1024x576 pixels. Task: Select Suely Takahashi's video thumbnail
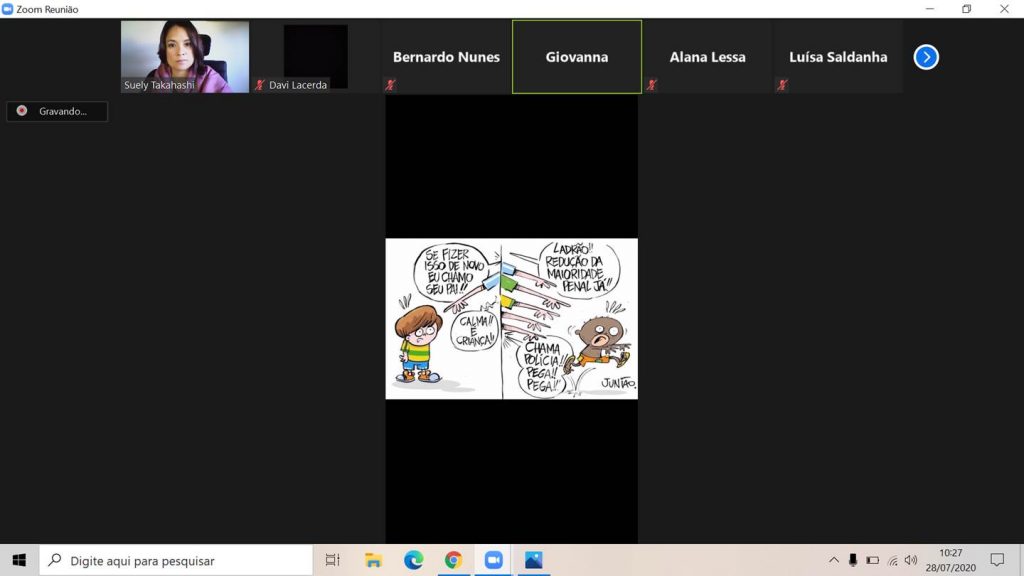pyautogui.click(x=185, y=56)
